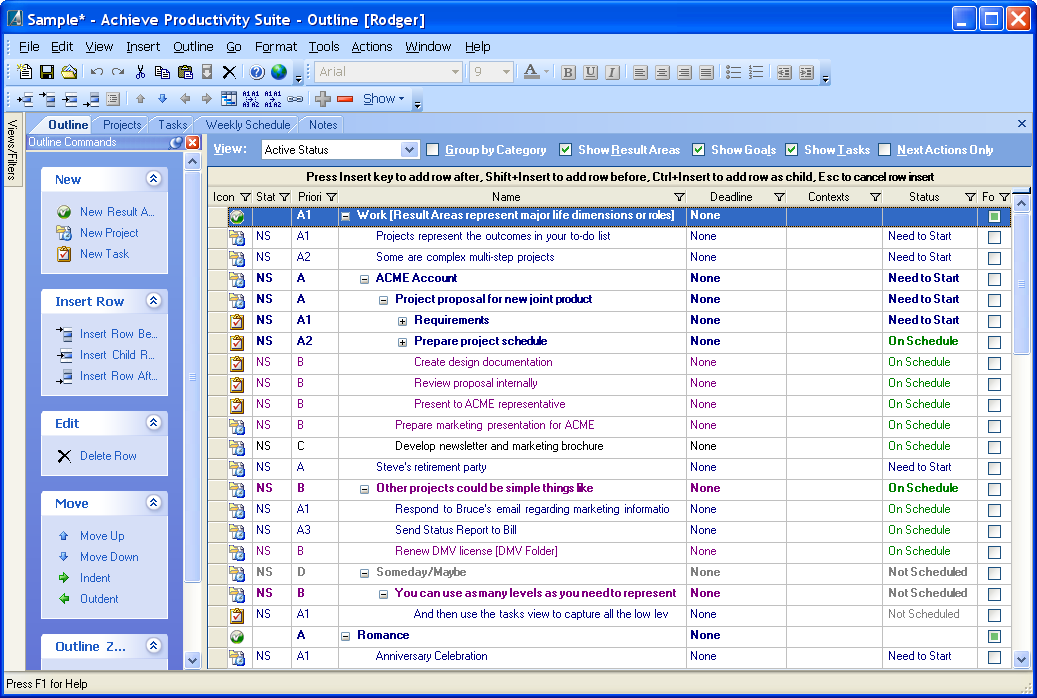
Task: Open the Active Status view dropdown
Action: click(409, 150)
